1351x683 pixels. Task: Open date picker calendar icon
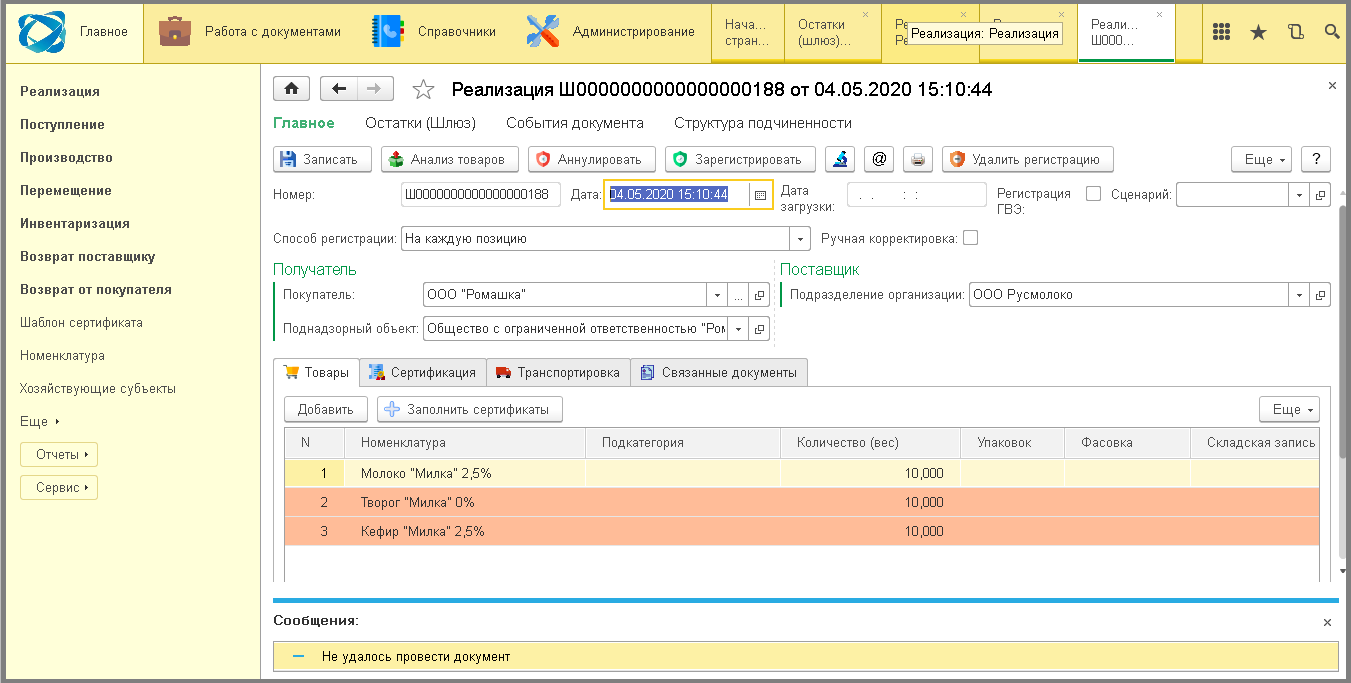tap(760, 195)
